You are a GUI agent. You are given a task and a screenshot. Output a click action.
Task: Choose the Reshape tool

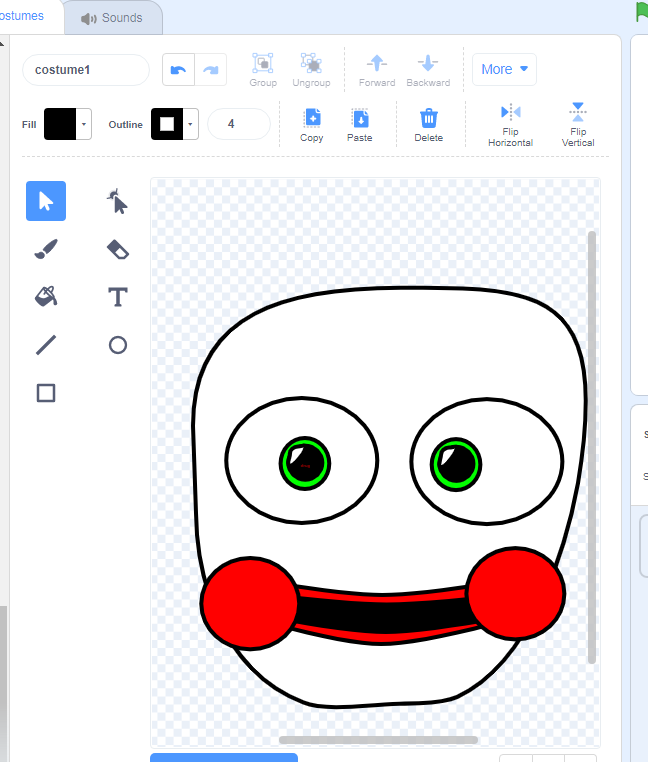(117, 201)
